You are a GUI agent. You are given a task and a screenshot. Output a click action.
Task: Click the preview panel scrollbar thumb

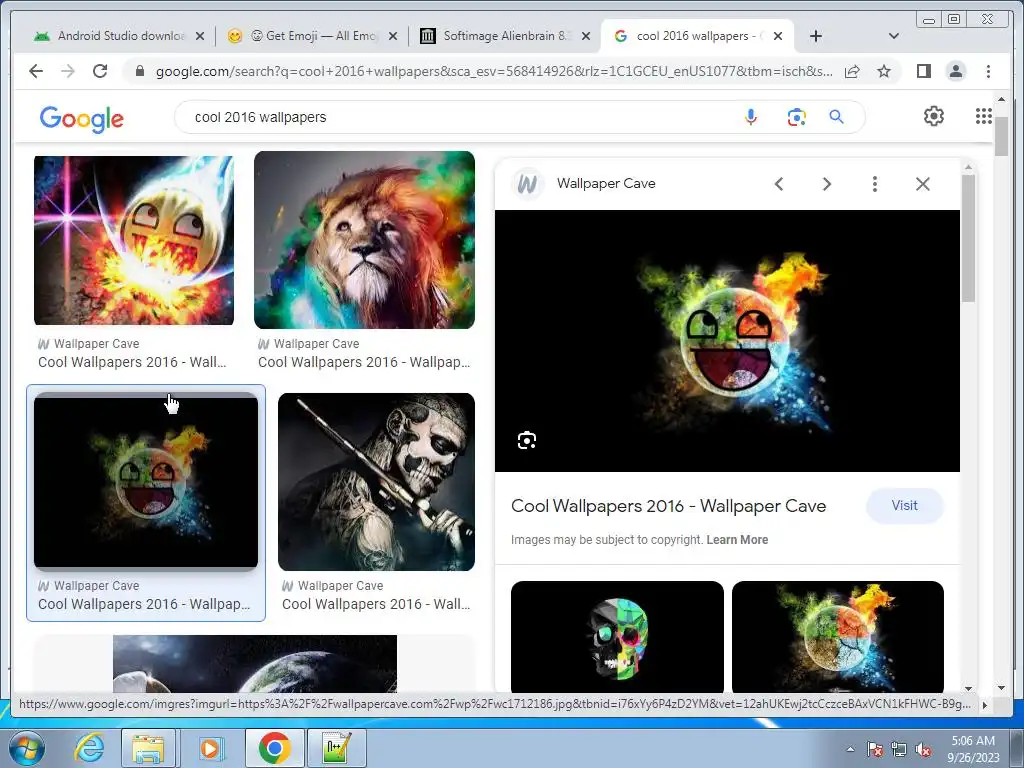point(968,238)
